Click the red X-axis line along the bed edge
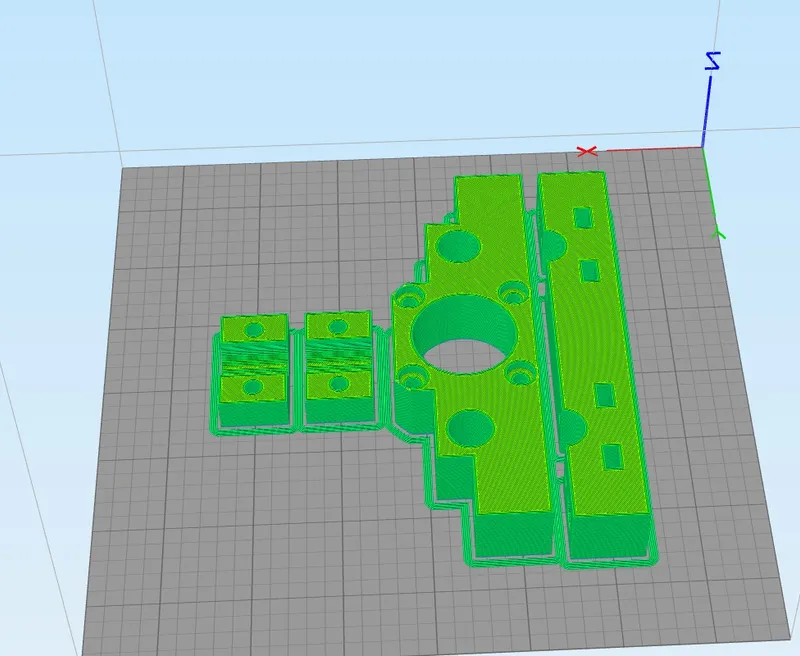Screen dimensions: 800x656 (650, 148)
